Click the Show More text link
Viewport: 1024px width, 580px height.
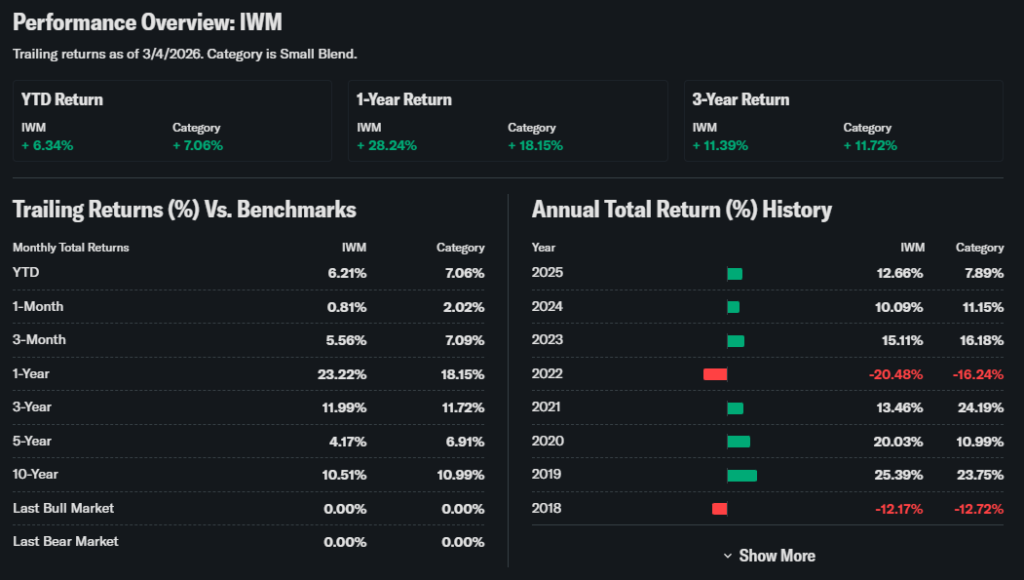[x=777, y=556]
